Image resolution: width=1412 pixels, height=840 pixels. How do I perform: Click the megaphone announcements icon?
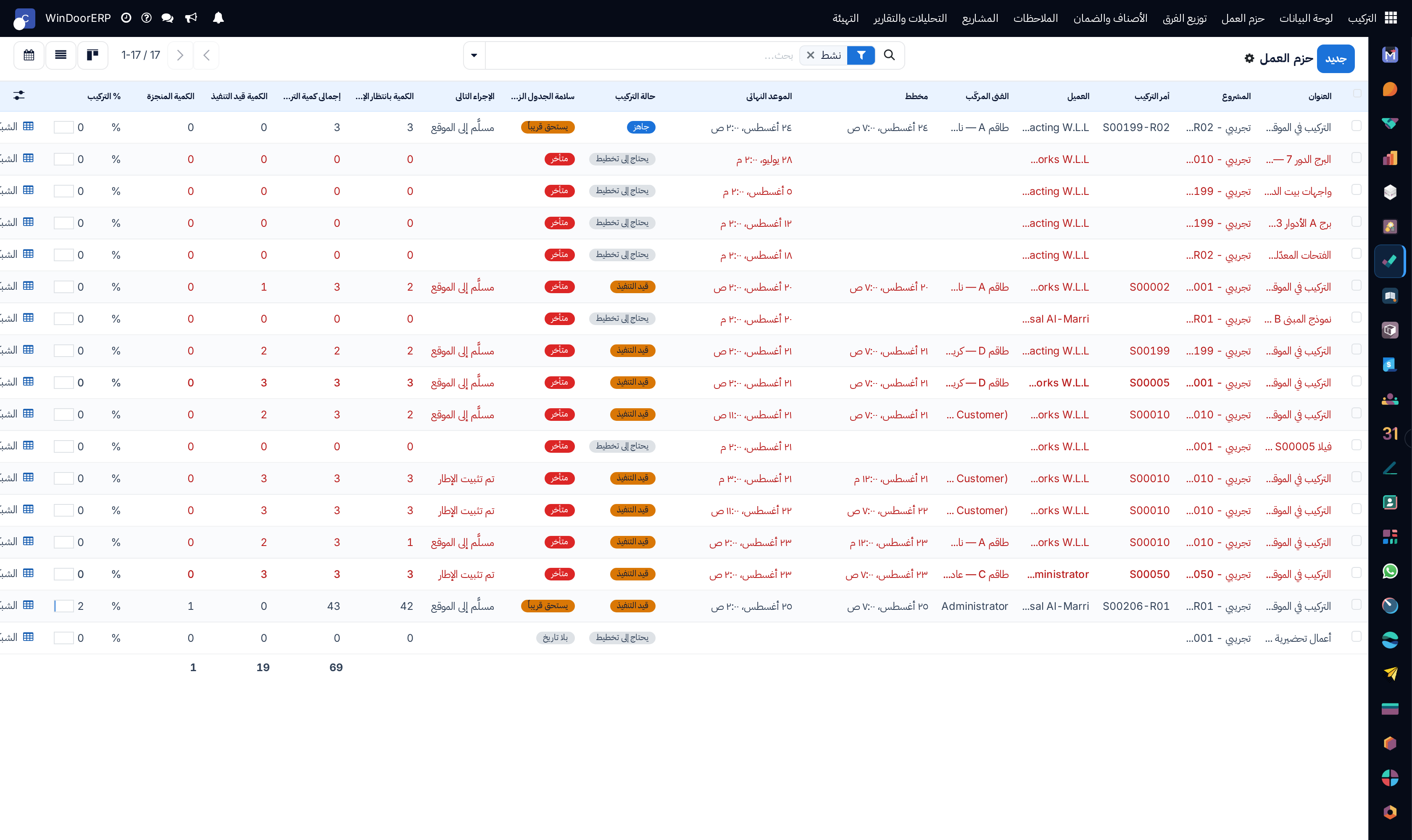192,18
